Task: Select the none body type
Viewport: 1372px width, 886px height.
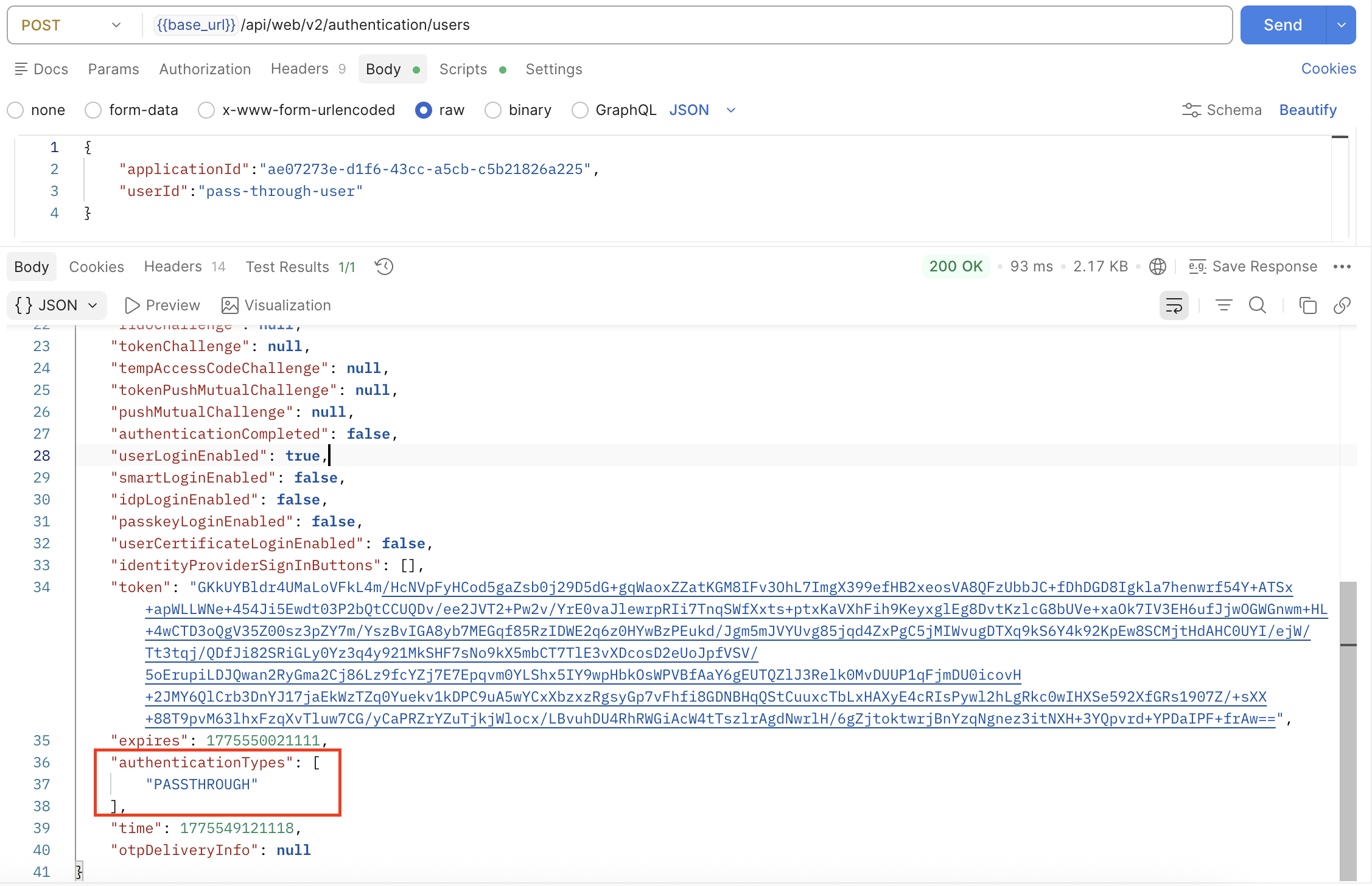Action: [15, 110]
